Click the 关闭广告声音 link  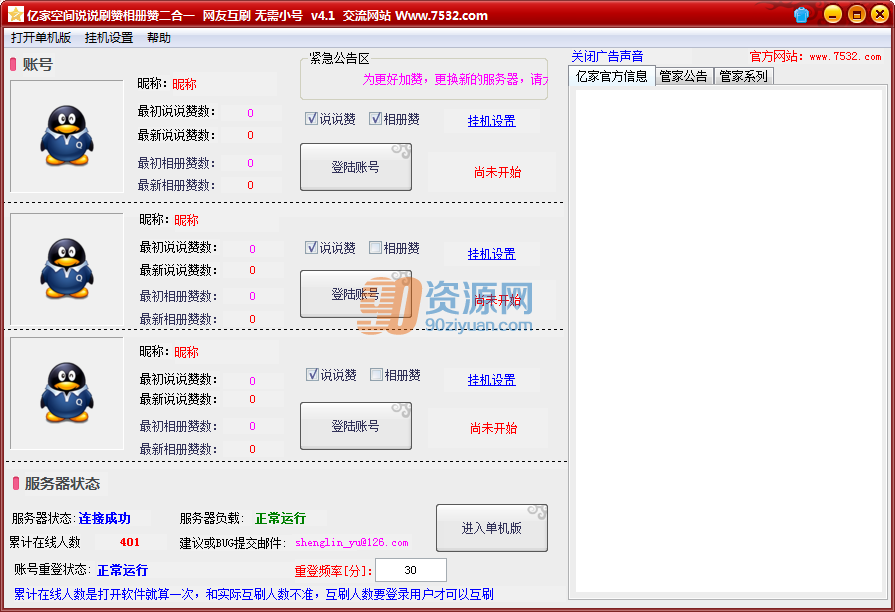(607, 57)
